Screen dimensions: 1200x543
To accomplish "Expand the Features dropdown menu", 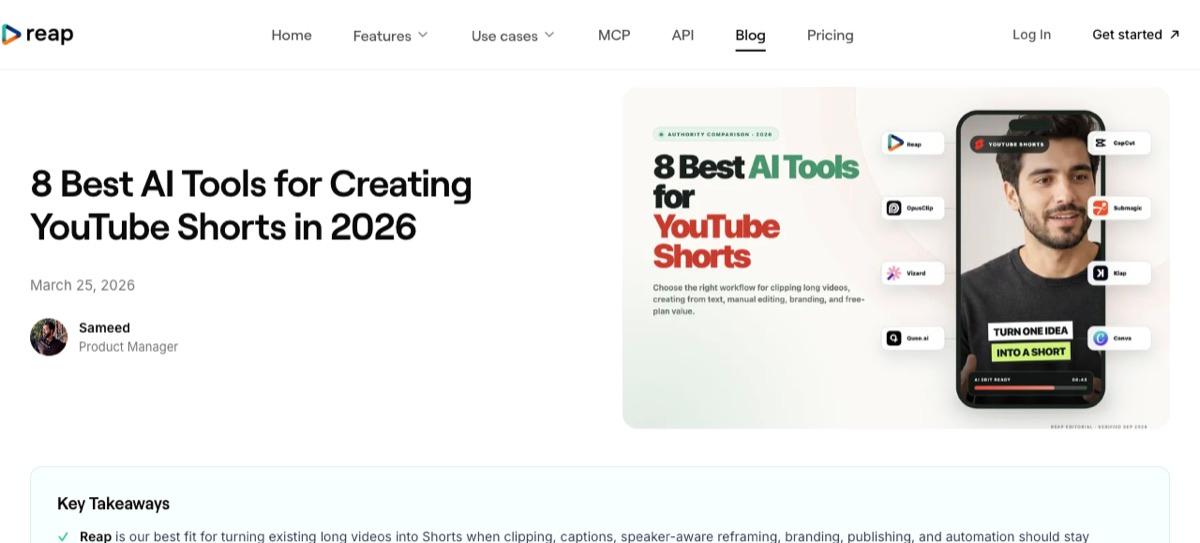I will pos(390,35).
